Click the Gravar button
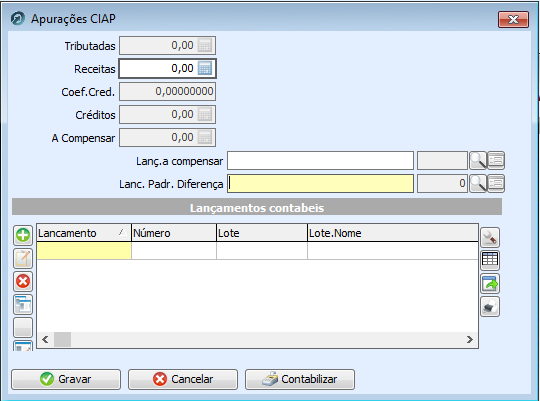Screen dimensions: 540x401 coord(66,379)
